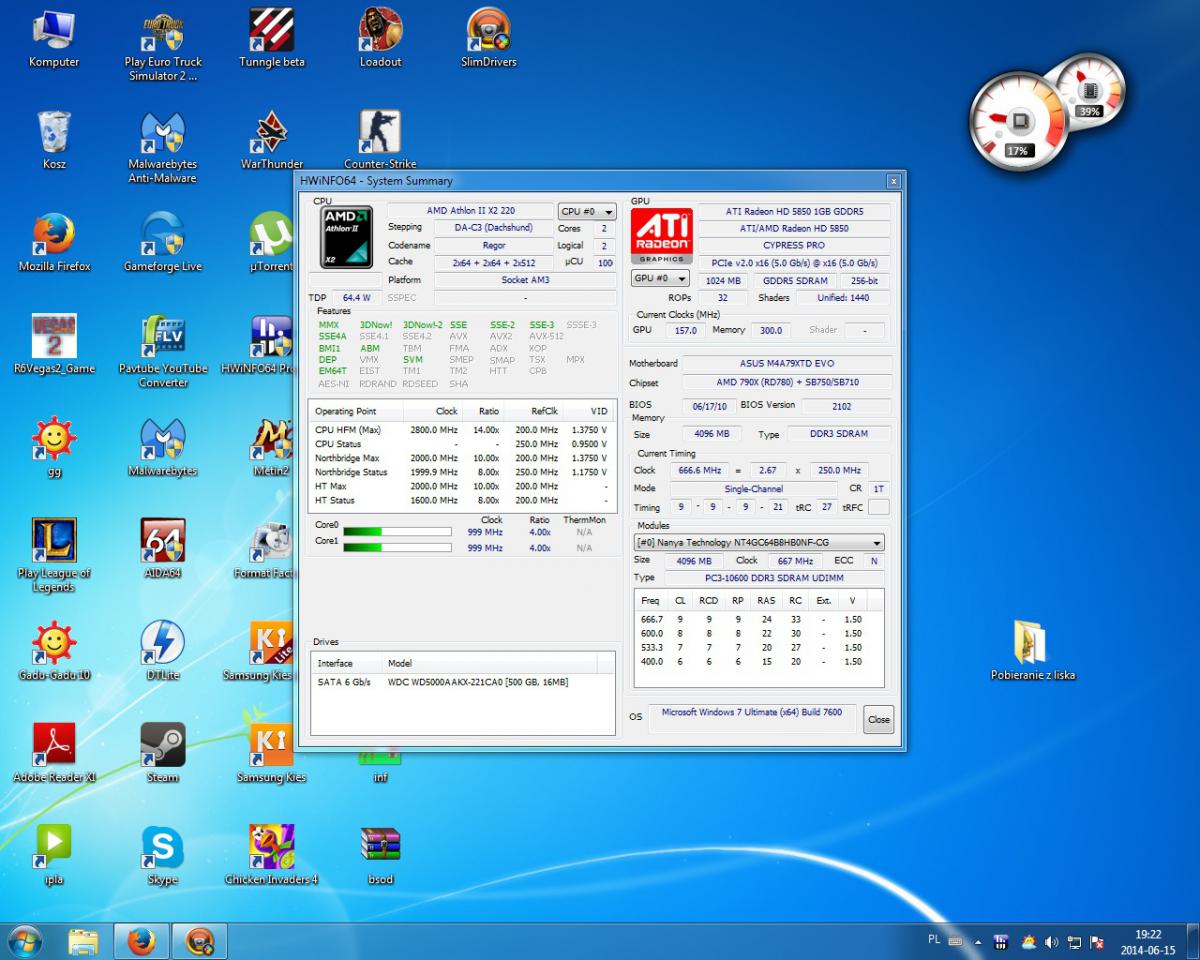Select the ASUS M4A79XTD EVO motherboard field

pos(787,363)
